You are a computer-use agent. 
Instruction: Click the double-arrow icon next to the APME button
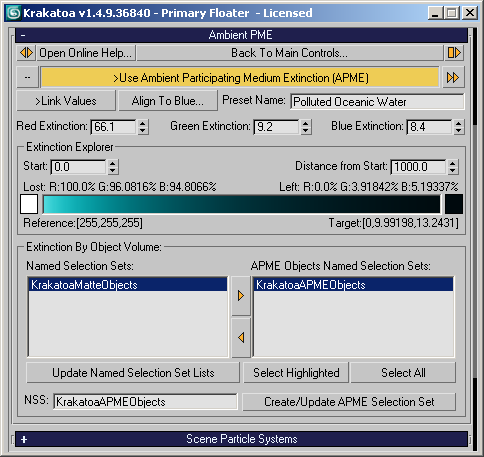[x=453, y=78]
